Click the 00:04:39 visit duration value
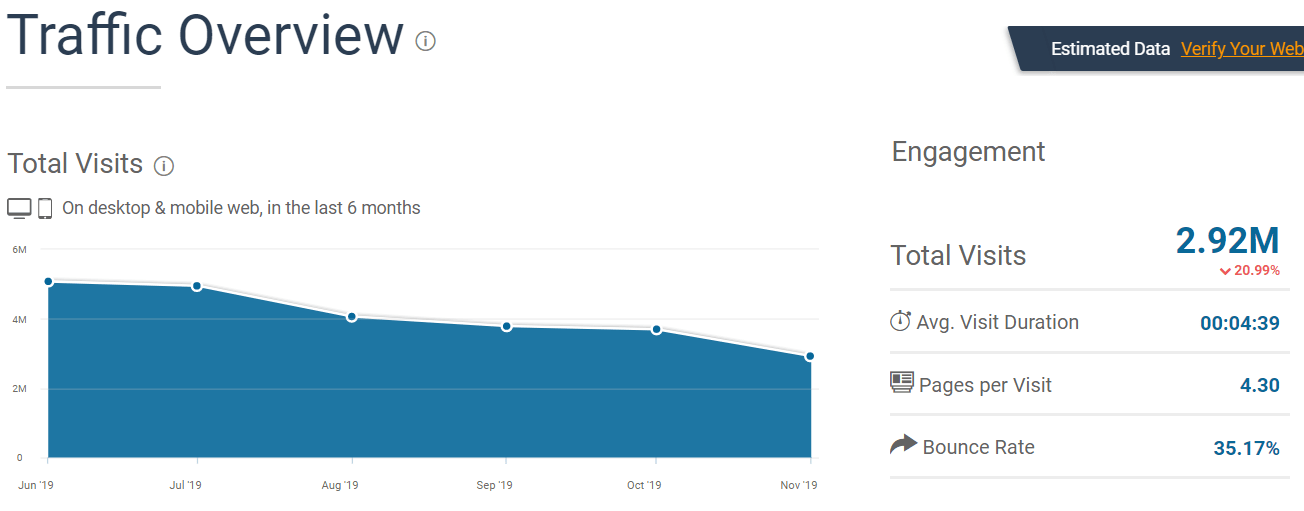This screenshot has width=1304, height=511. pos(1239,323)
